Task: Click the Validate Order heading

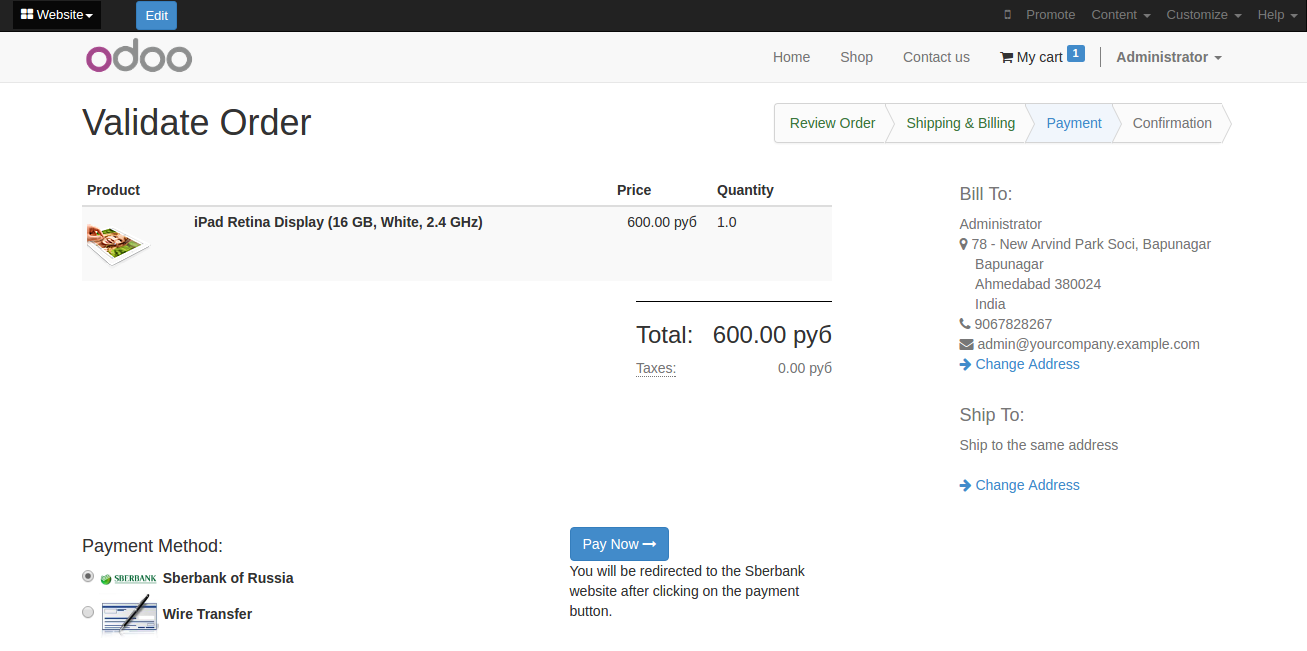Action: (x=197, y=123)
